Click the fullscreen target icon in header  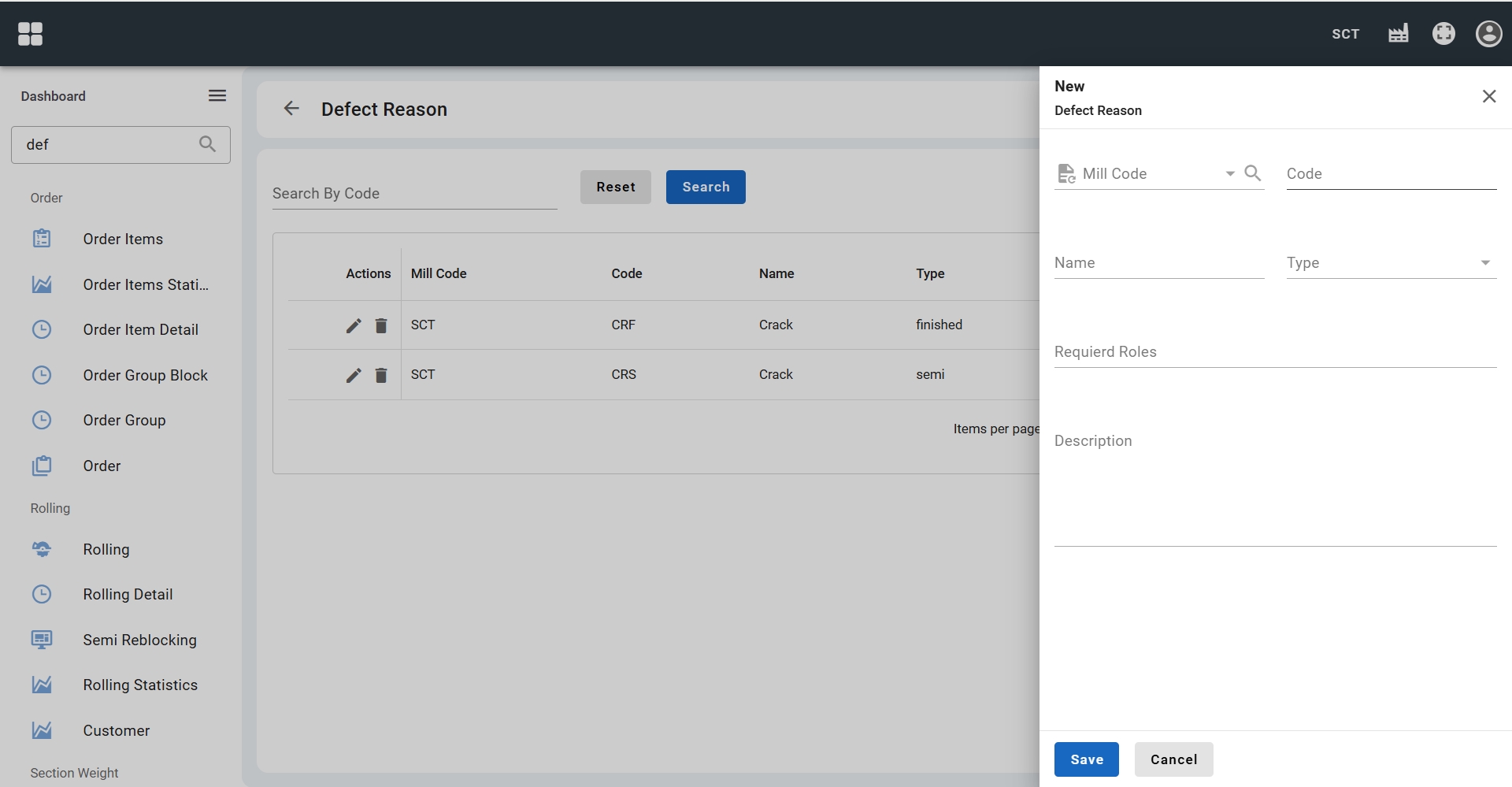[x=1443, y=34]
